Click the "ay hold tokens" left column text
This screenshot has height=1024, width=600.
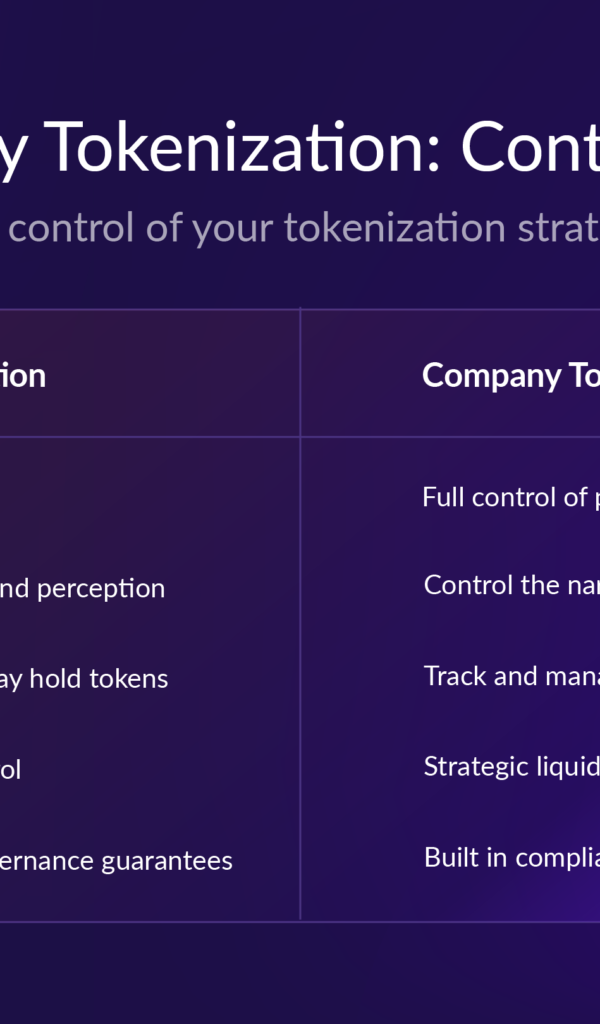84,679
